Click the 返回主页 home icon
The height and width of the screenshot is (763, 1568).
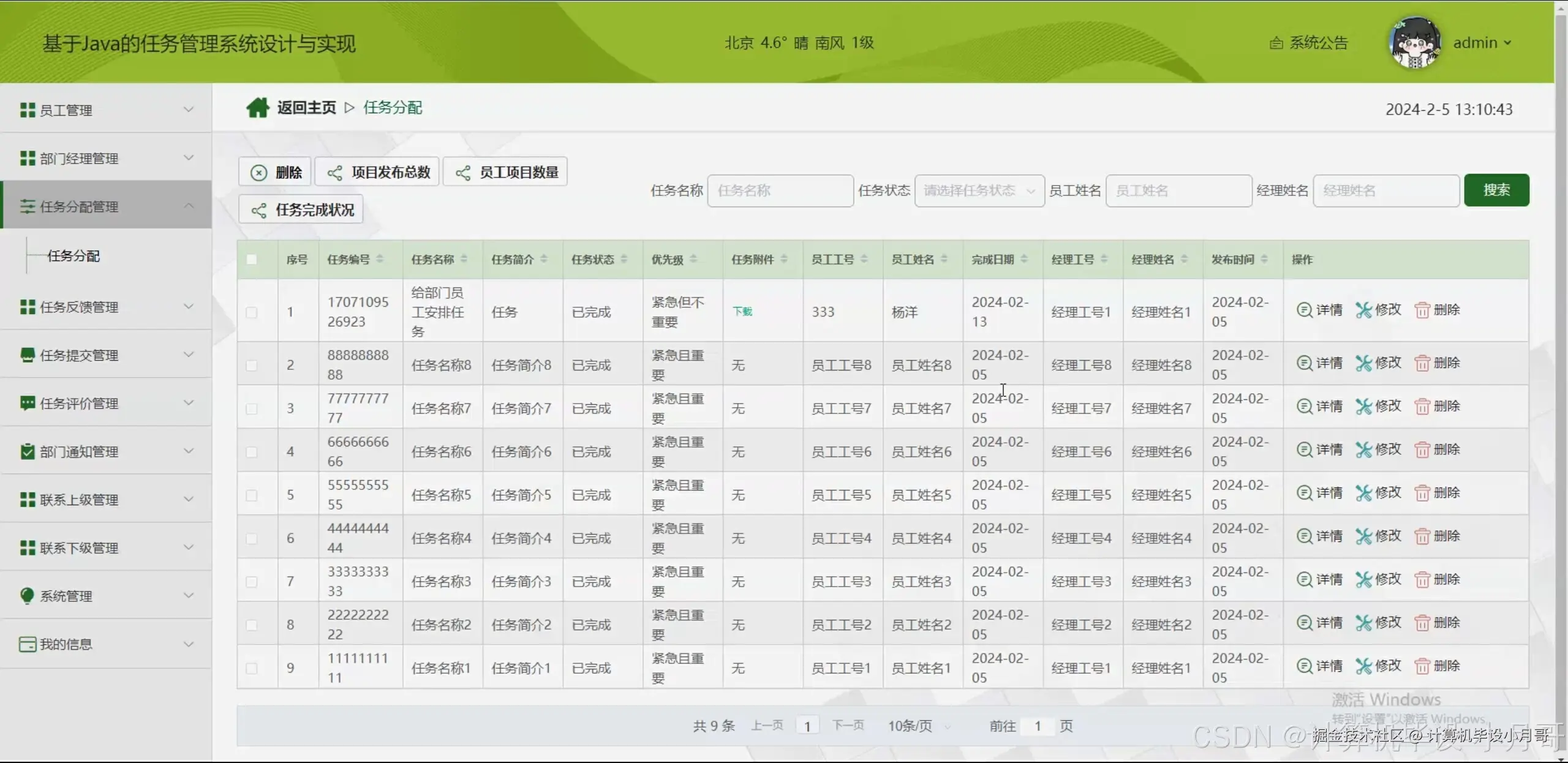[x=258, y=107]
